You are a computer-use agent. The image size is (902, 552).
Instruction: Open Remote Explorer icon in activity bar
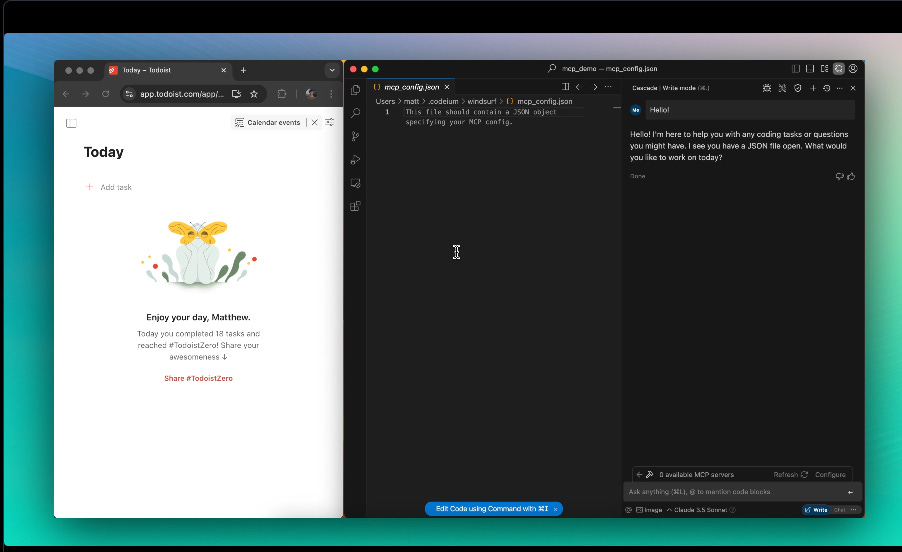point(356,183)
